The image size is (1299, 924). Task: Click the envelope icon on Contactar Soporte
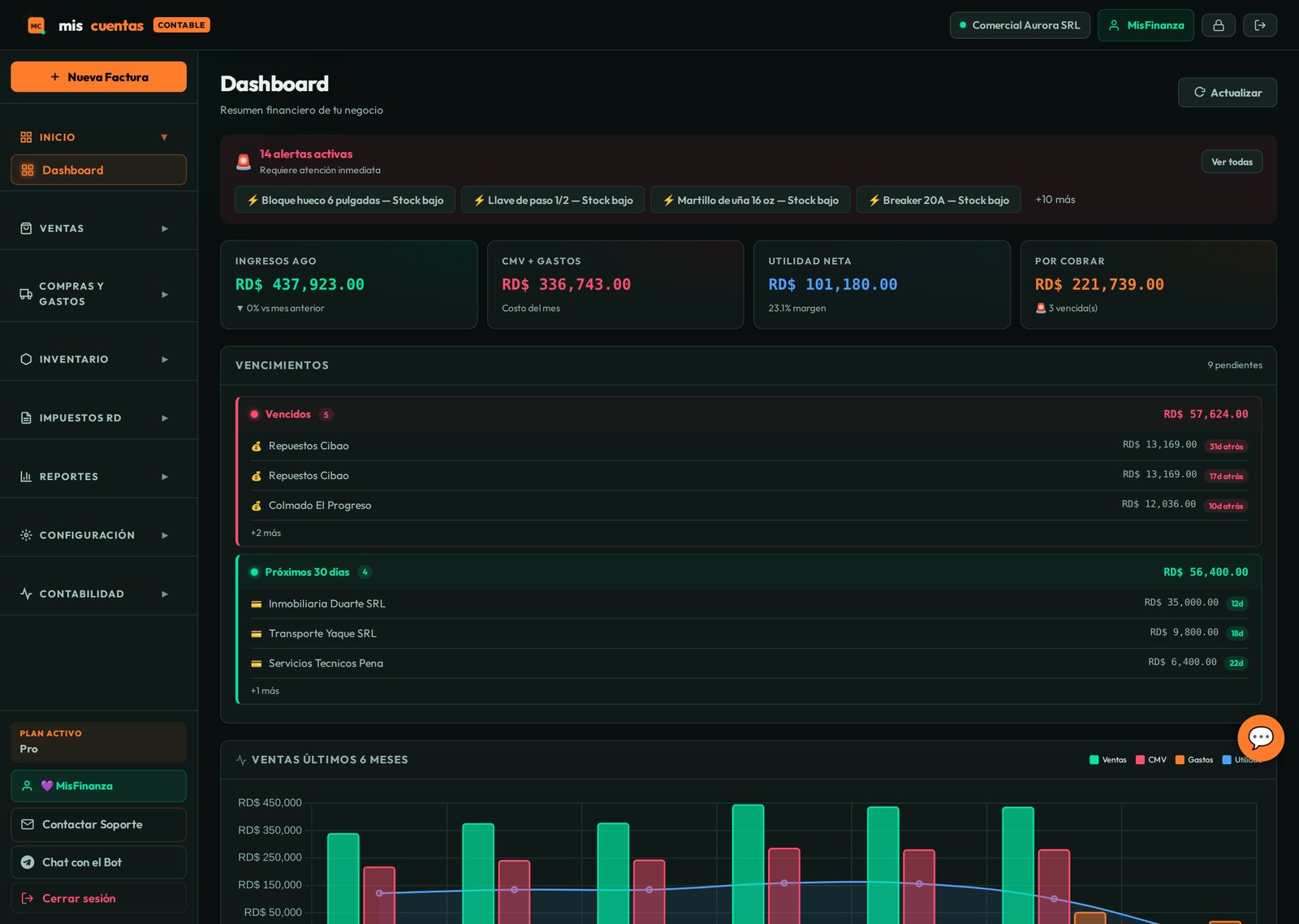[28, 824]
